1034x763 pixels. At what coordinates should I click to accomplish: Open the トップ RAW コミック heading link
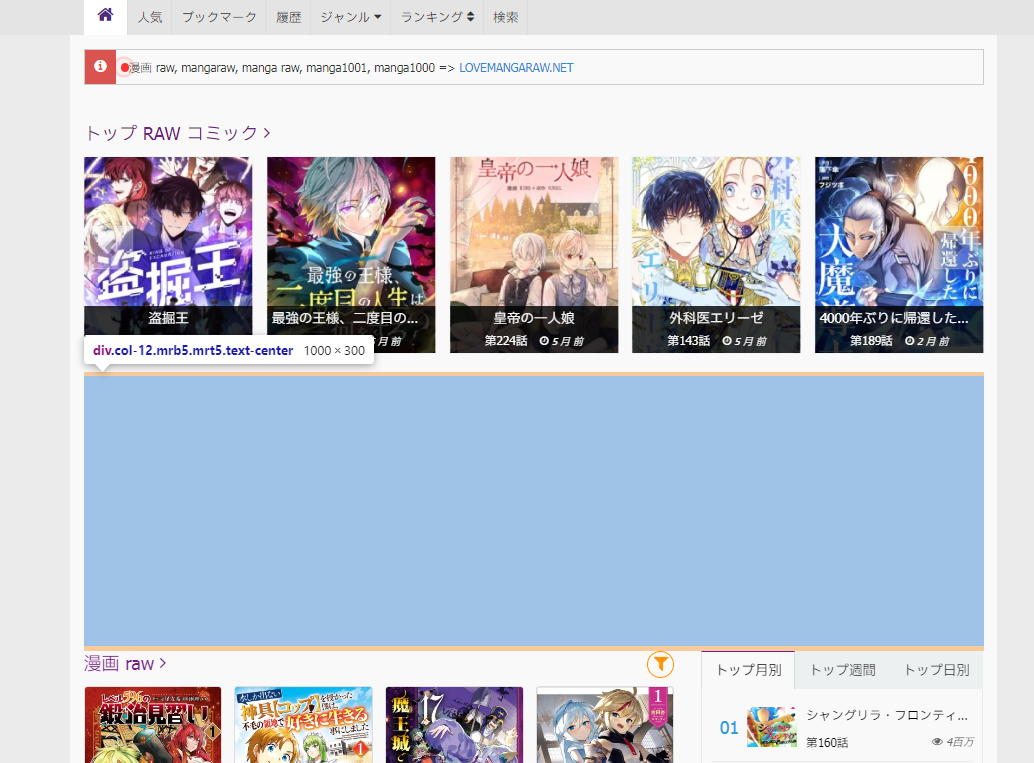coord(177,133)
